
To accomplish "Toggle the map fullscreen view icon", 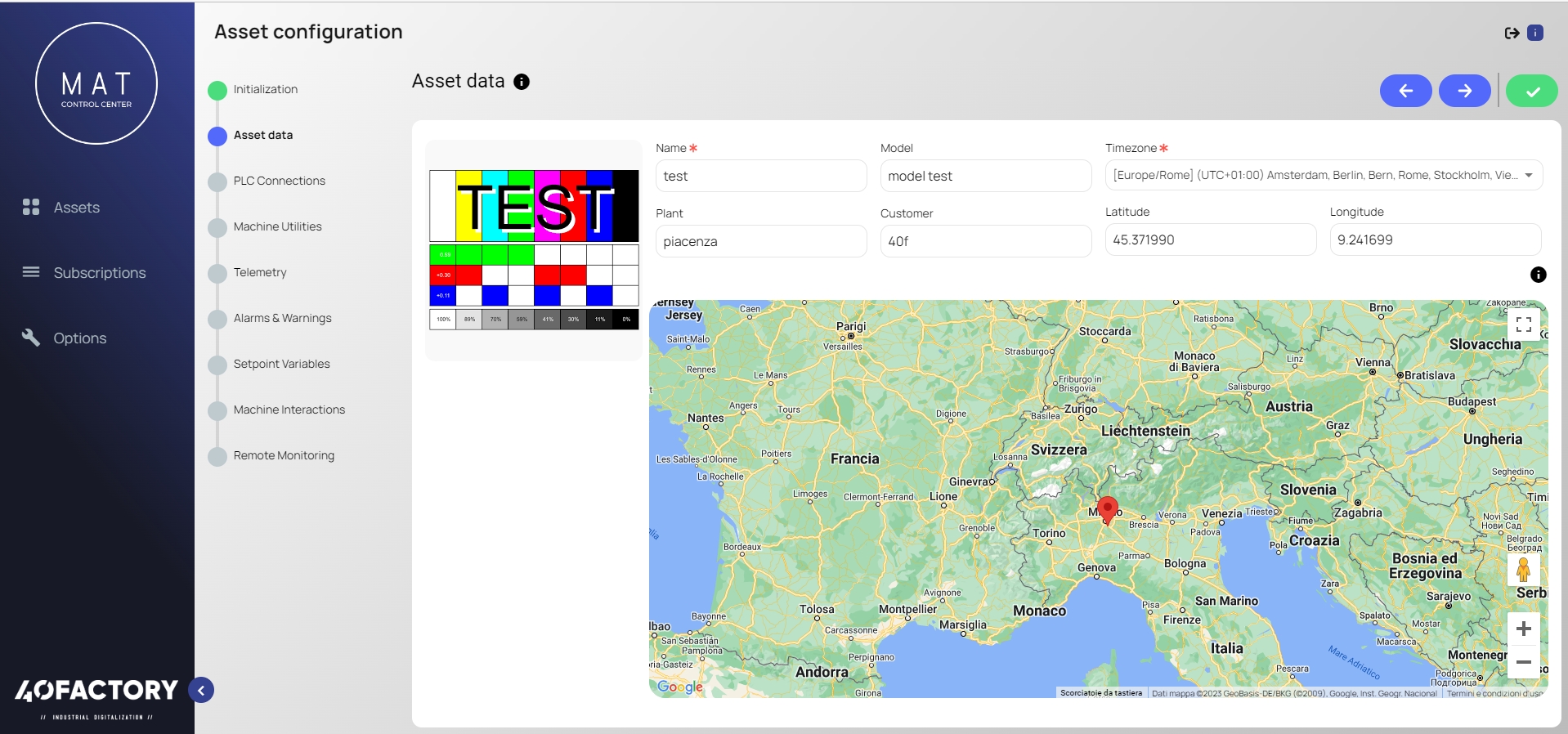I will [x=1523, y=324].
